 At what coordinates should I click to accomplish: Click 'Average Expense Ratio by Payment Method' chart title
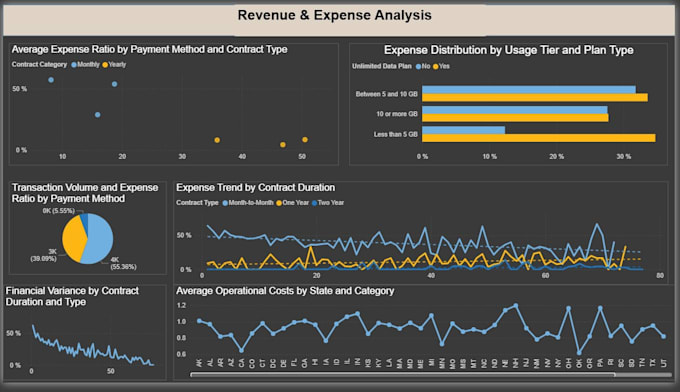[x=150, y=49]
